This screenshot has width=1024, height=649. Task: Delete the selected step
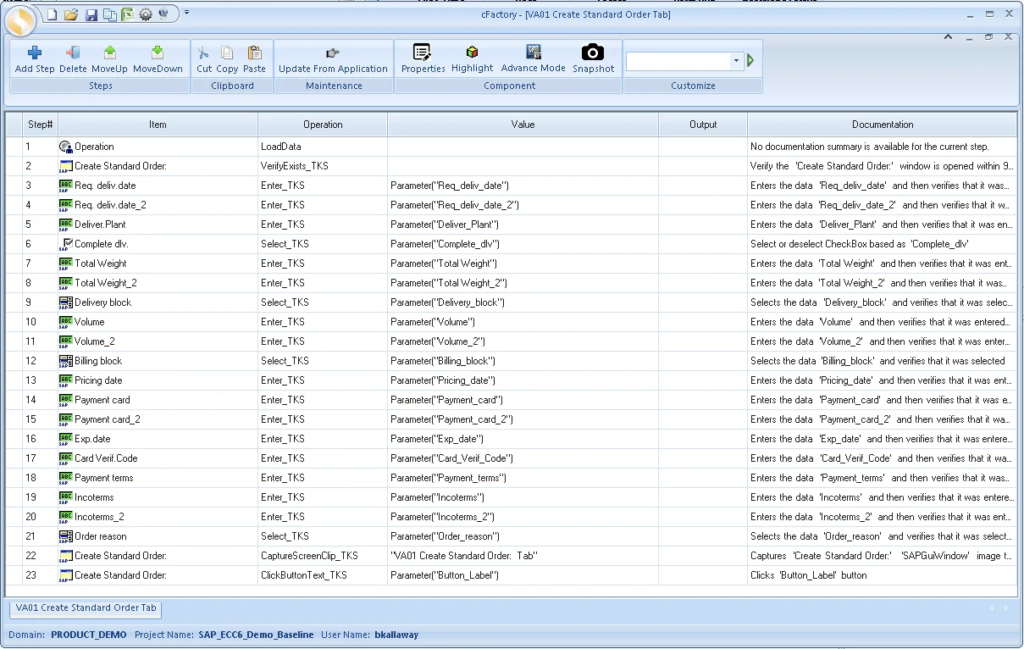(x=72, y=59)
